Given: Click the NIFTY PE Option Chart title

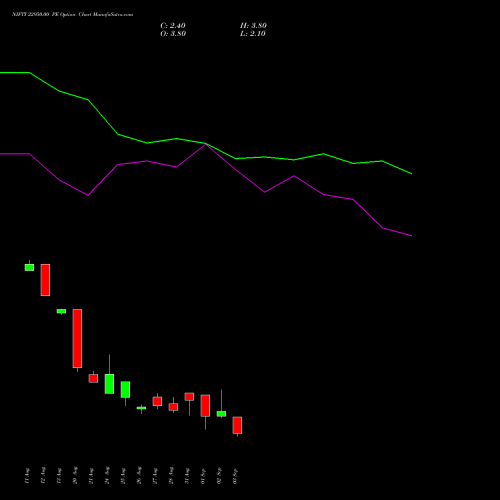Looking at the screenshot, I should pyautogui.click(x=72, y=14).
